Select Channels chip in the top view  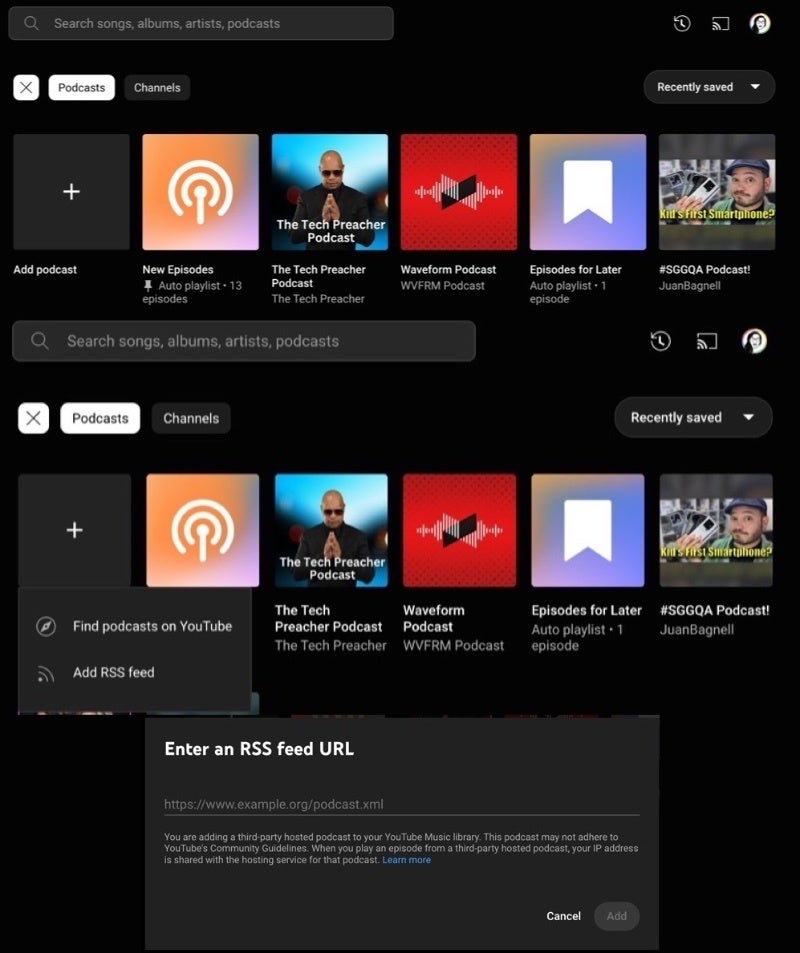point(157,88)
